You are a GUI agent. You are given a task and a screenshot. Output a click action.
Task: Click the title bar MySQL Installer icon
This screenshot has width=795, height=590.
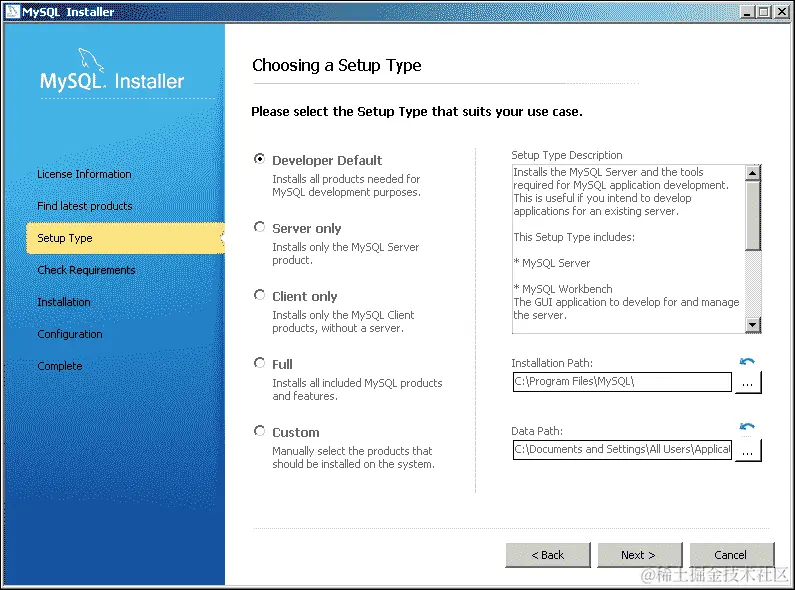(12, 11)
